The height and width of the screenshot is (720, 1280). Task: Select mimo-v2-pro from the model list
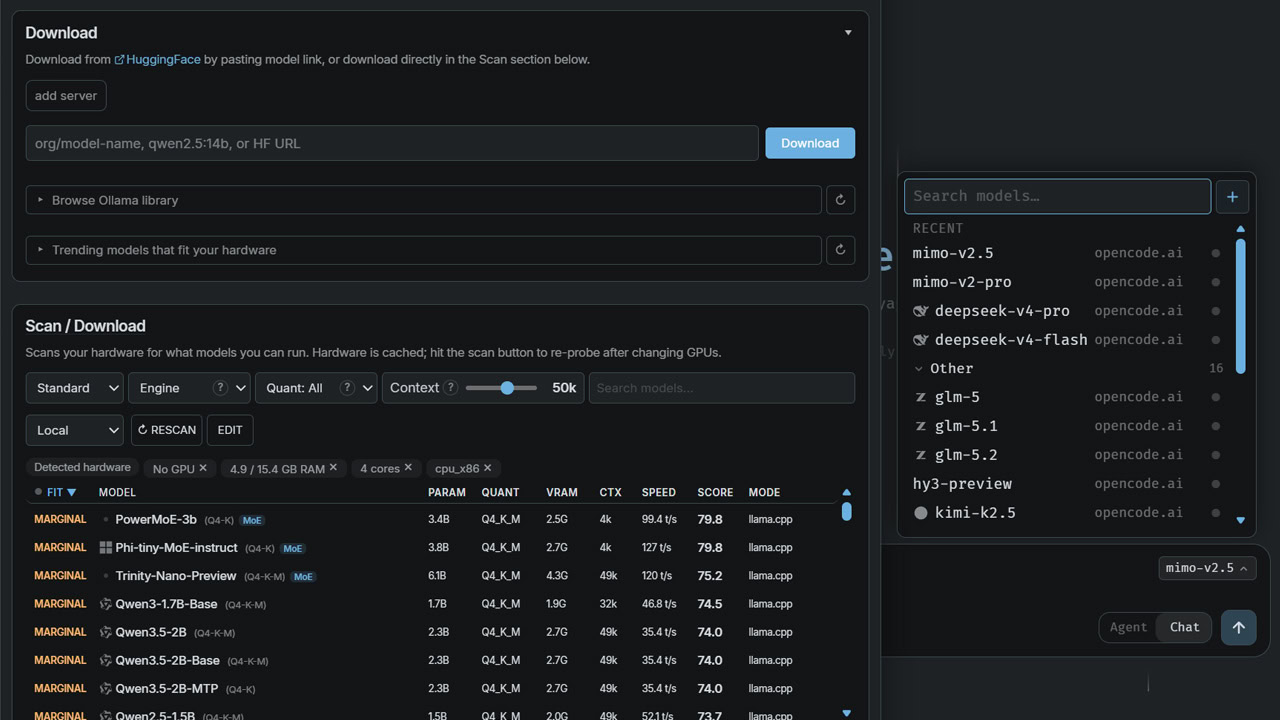[1068, 282]
